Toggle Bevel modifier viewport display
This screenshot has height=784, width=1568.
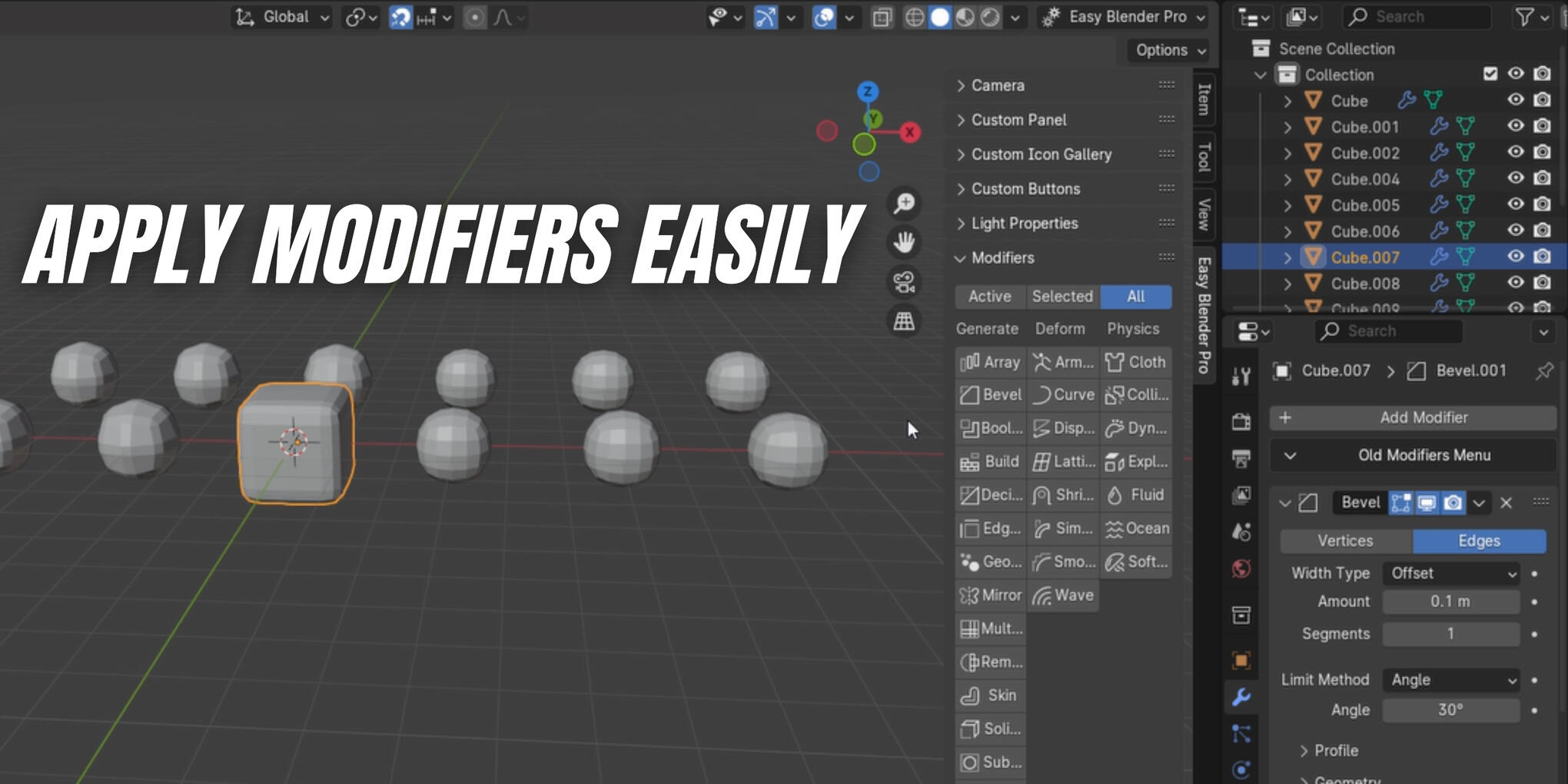pyautogui.click(x=1427, y=503)
